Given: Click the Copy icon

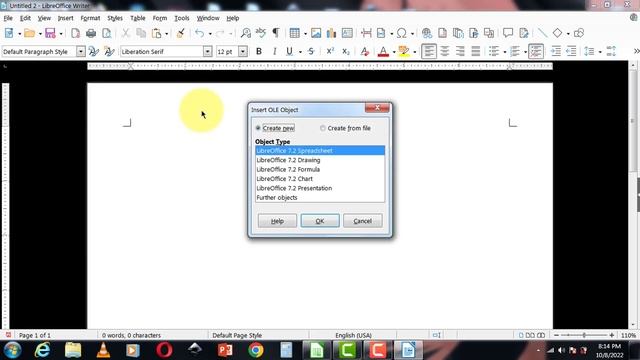Looking at the screenshot, I should click(141, 33).
